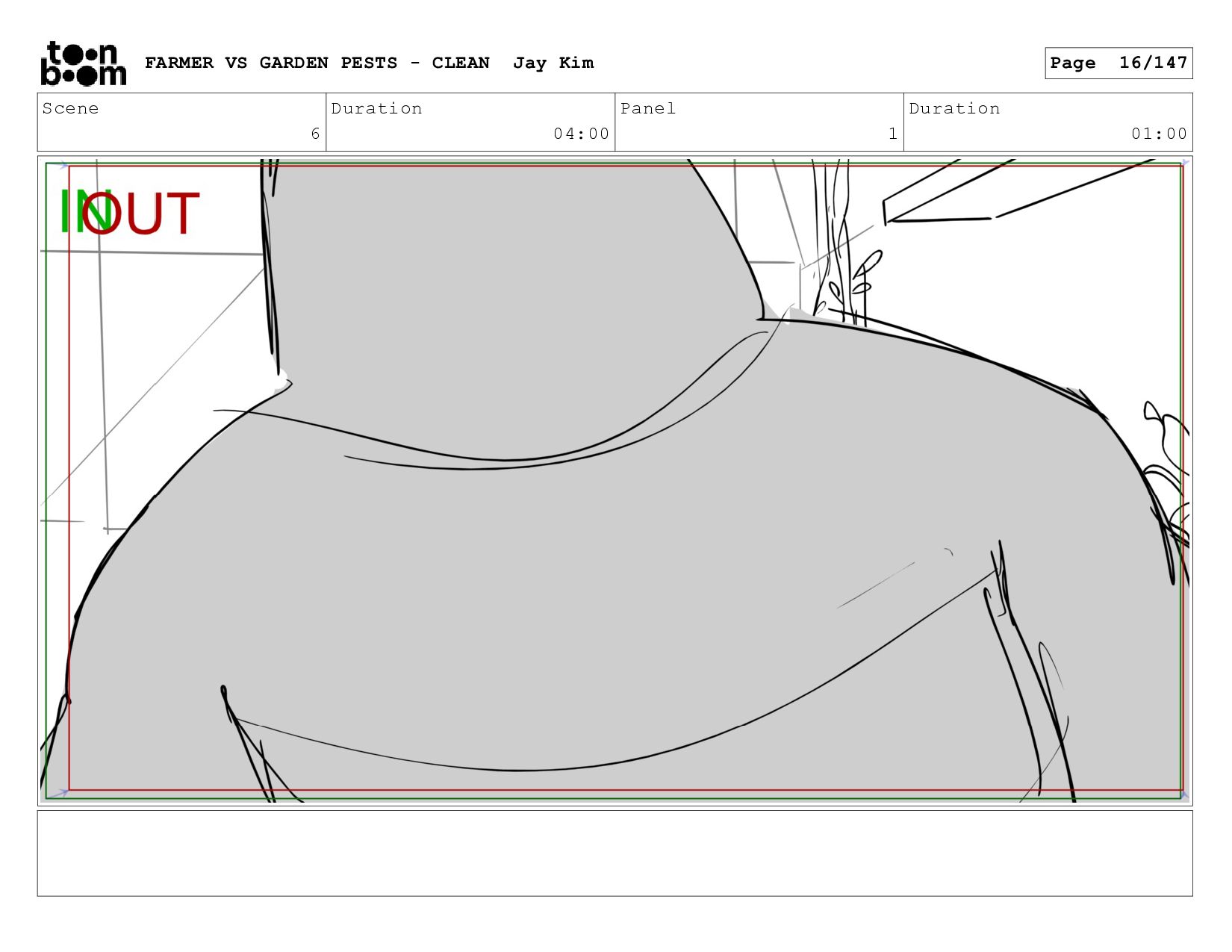
Task: Select the author name 'Jay Kim'
Action: point(553,63)
